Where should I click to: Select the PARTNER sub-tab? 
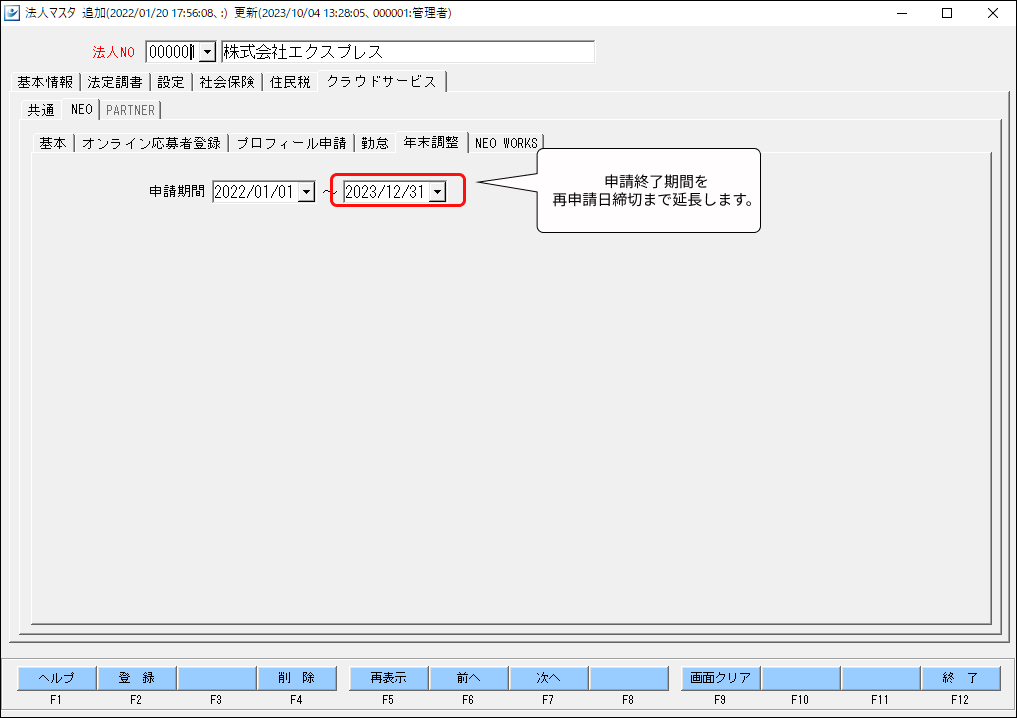[130, 110]
